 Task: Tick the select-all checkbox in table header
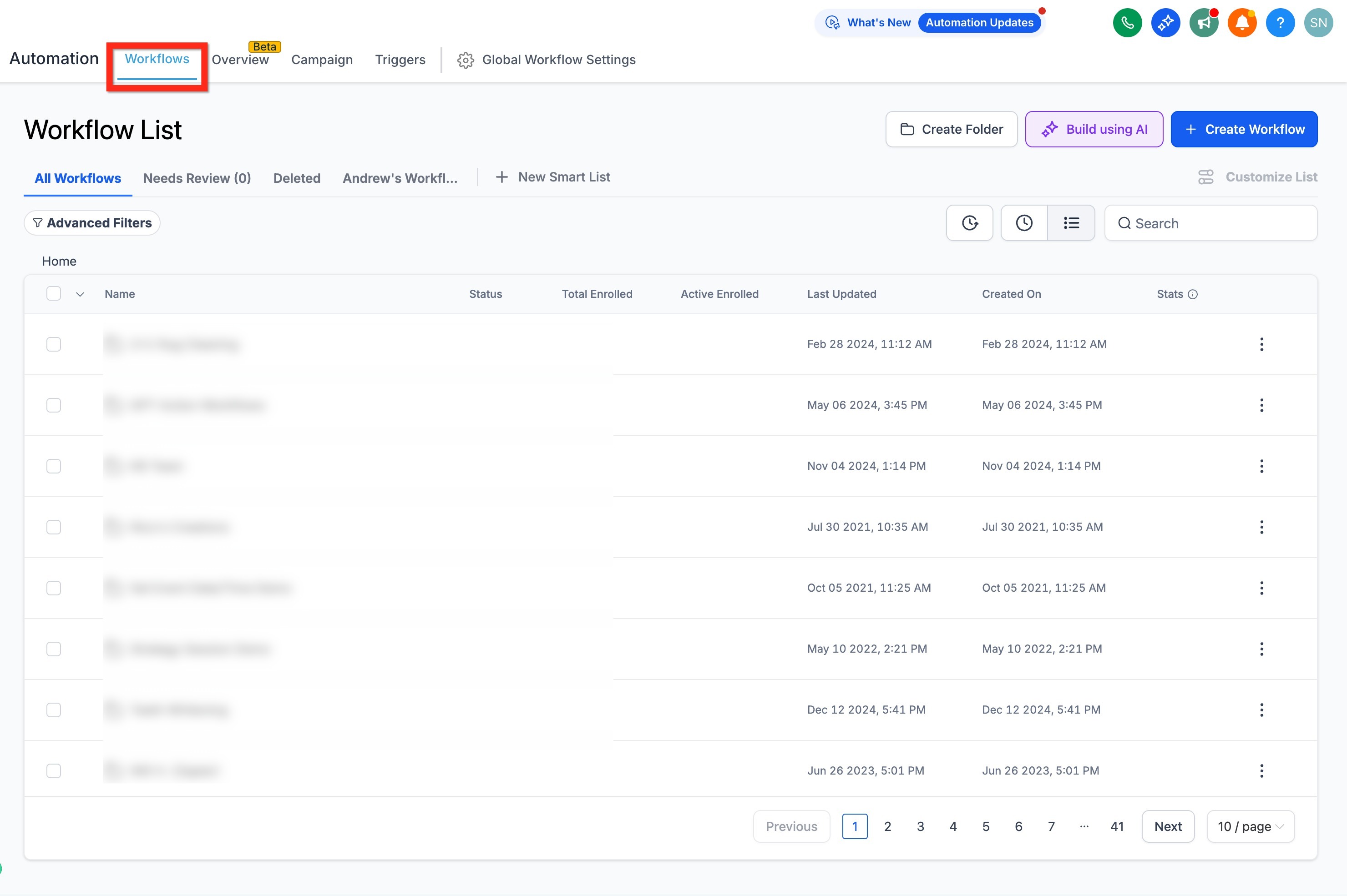coord(54,294)
